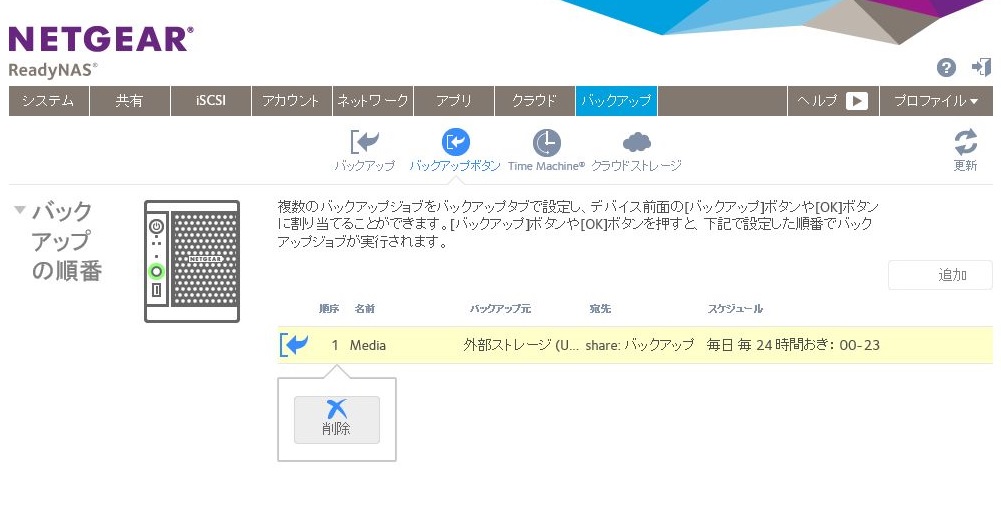Open the プロファイル dropdown menu
This screenshot has height=516, width=1001.
(936, 101)
